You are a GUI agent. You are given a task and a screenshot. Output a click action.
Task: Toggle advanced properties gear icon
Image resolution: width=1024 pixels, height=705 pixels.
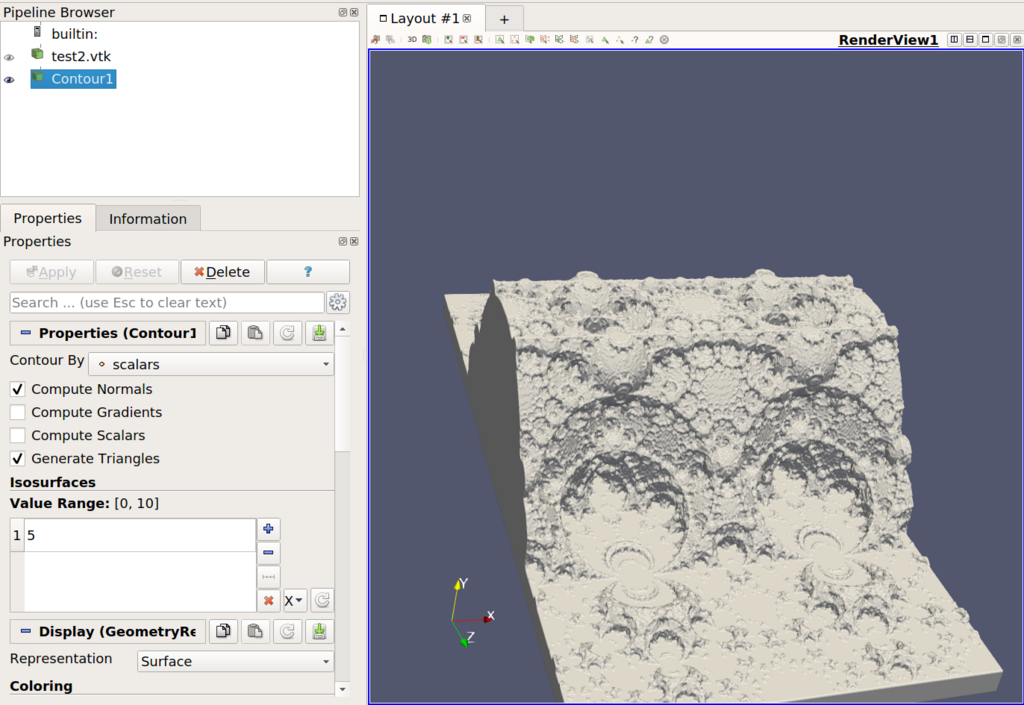coord(338,302)
